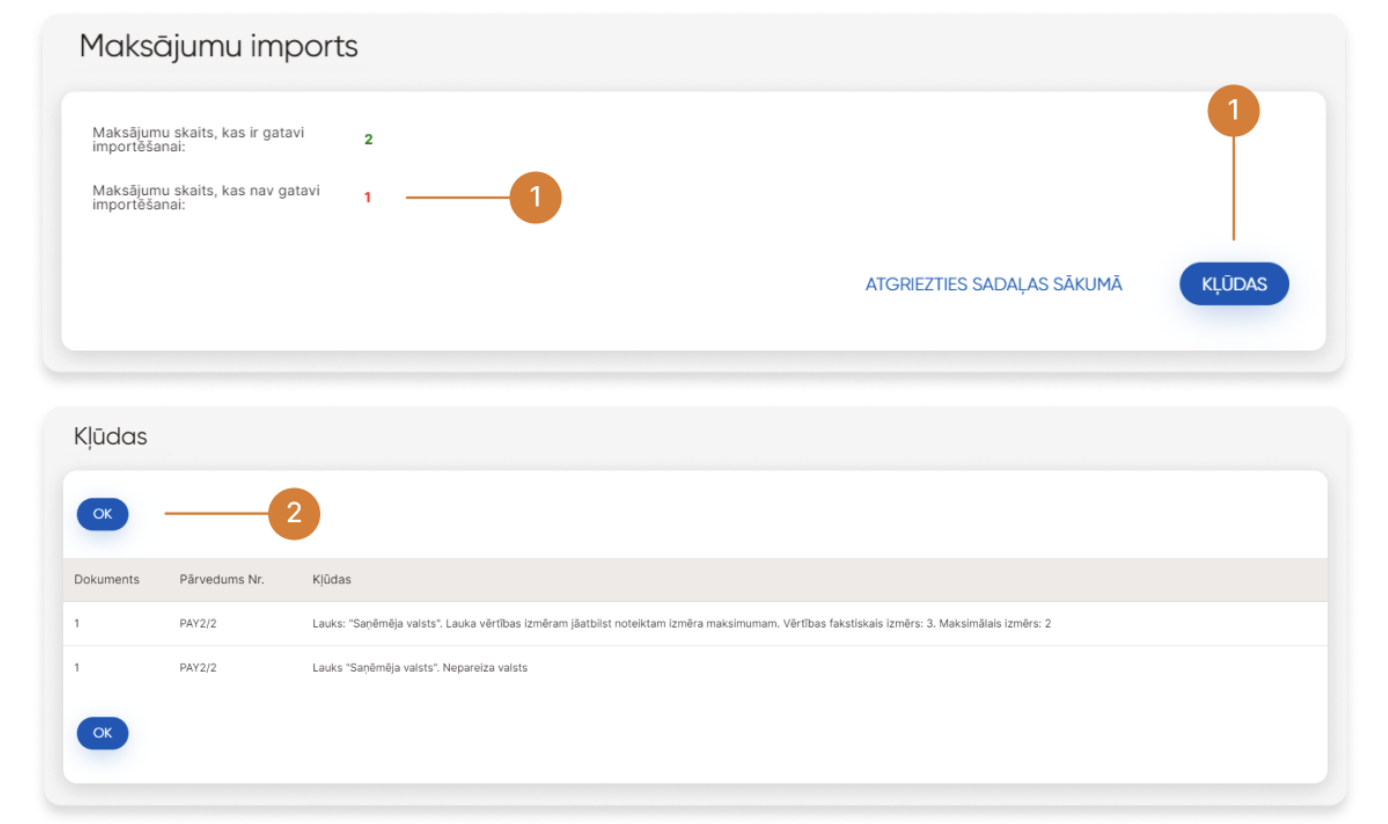Click the error text about maximum field size
Screen dimensions: 1388x824
tap(680, 624)
